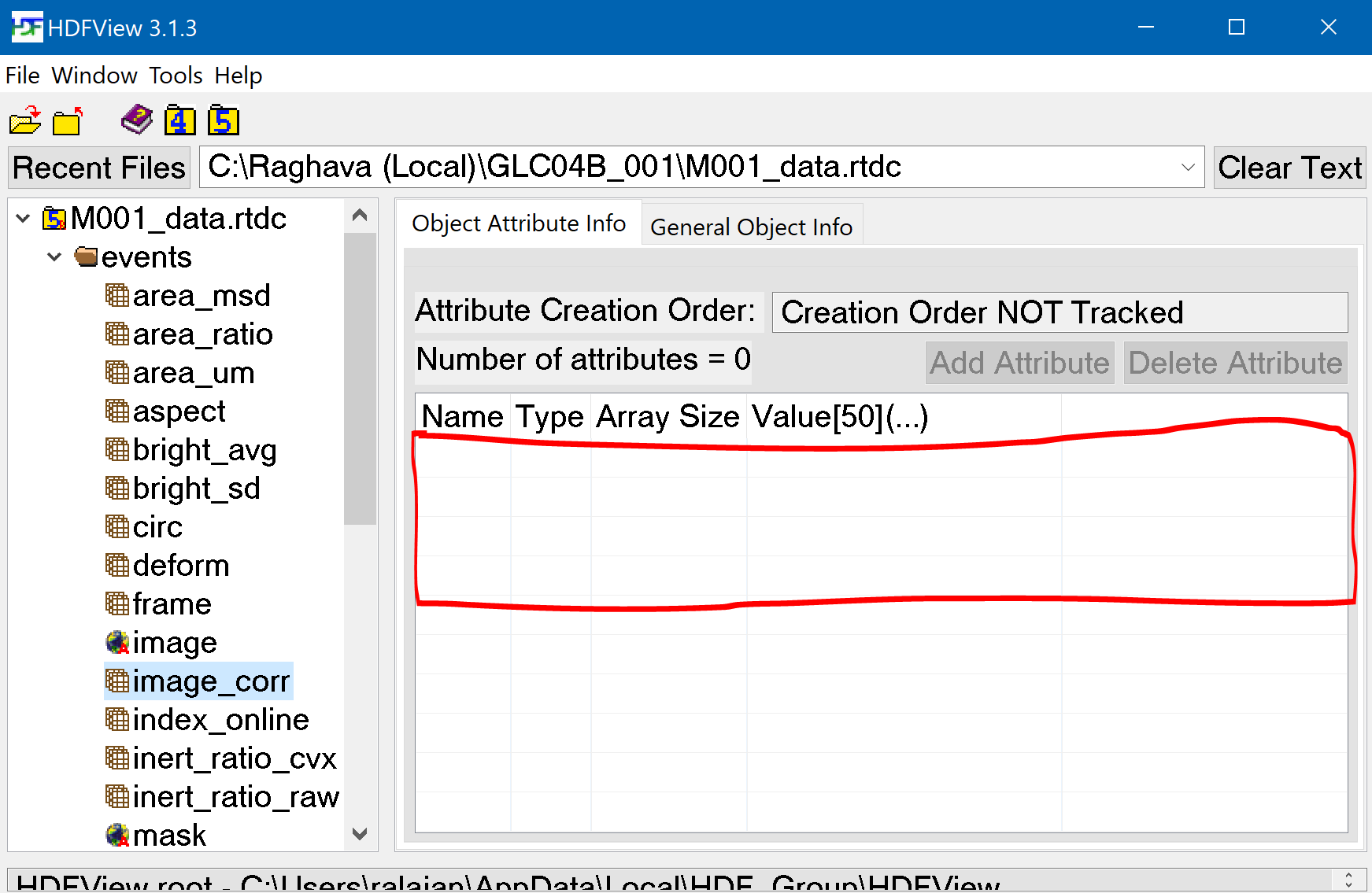Image resolution: width=1372 pixels, height=893 pixels.
Task: Click the HDF4 library toolbar icon
Action: [x=179, y=120]
